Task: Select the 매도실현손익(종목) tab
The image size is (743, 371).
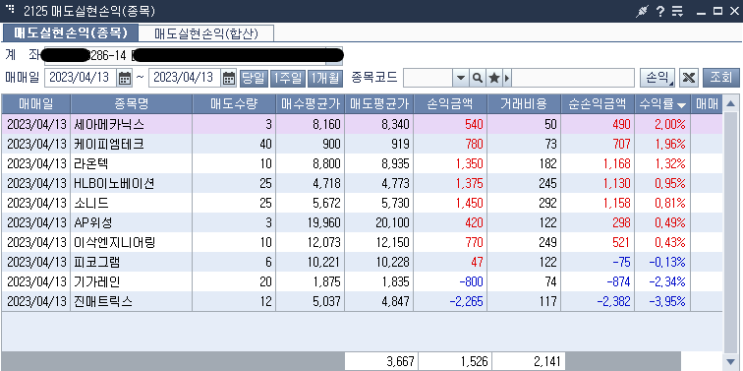Action: 71,33
